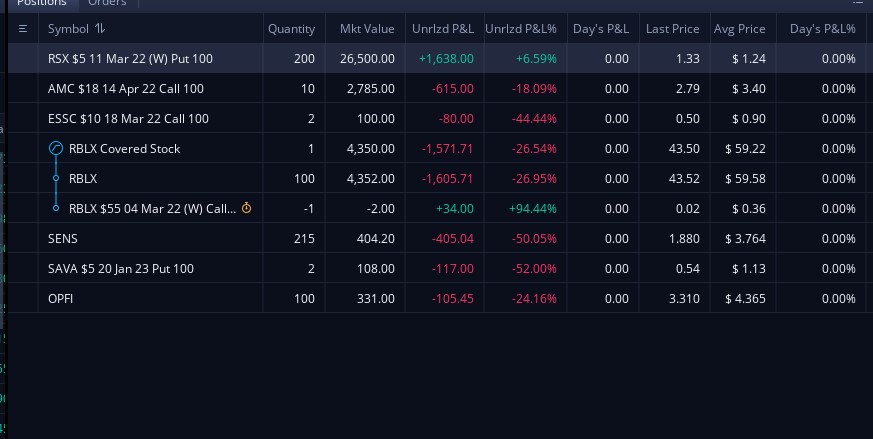Open the column settings hamburger menu
The height and width of the screenshot is (439, 873).
click(23, 28)
